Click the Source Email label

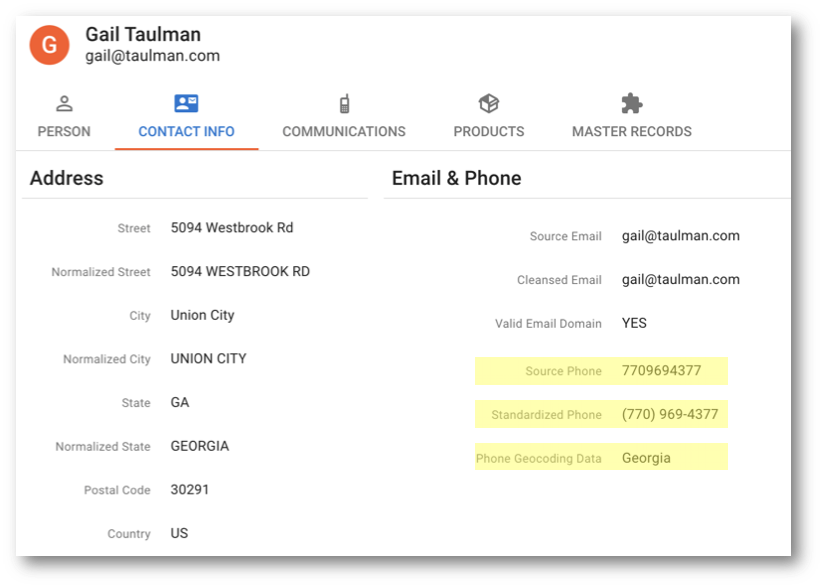[x=566, y=236]
